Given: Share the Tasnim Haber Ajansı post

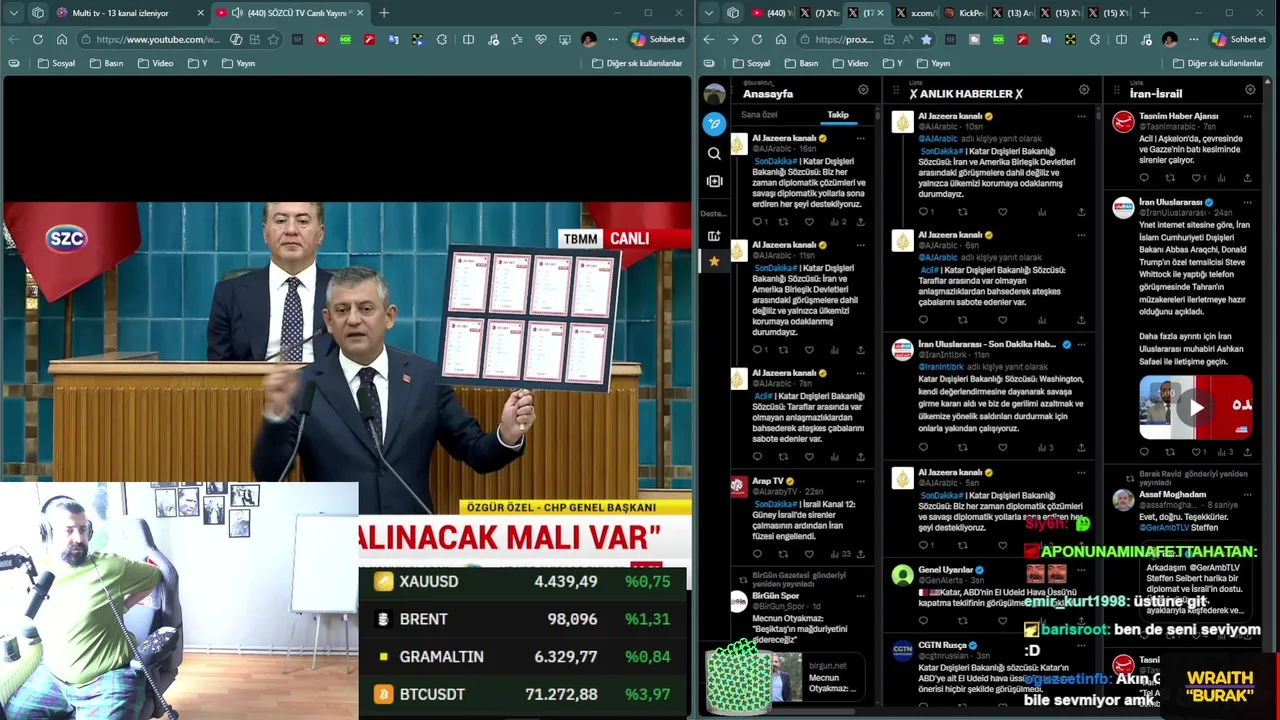Looking at the screenshot, I should (x=1247, y=178).
